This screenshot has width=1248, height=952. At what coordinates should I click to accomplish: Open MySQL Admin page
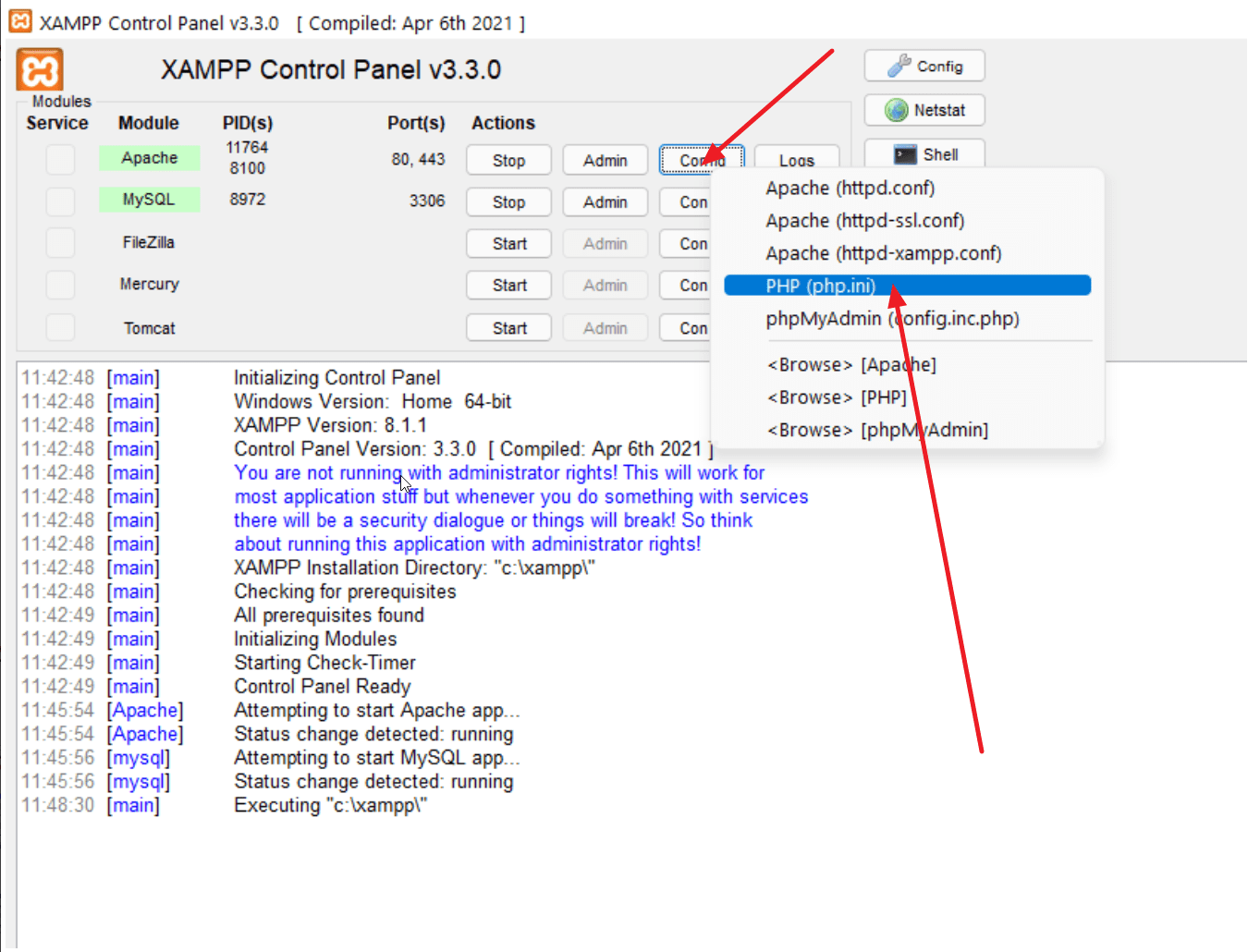click(605, 202)
